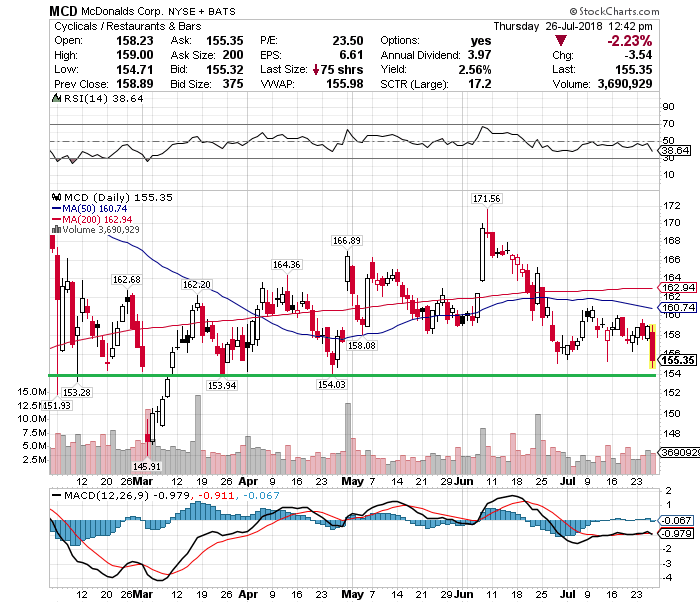700x603 pixels.
Task: Click the RSI(14) 38.64 panel label
Action: point(104,98)
